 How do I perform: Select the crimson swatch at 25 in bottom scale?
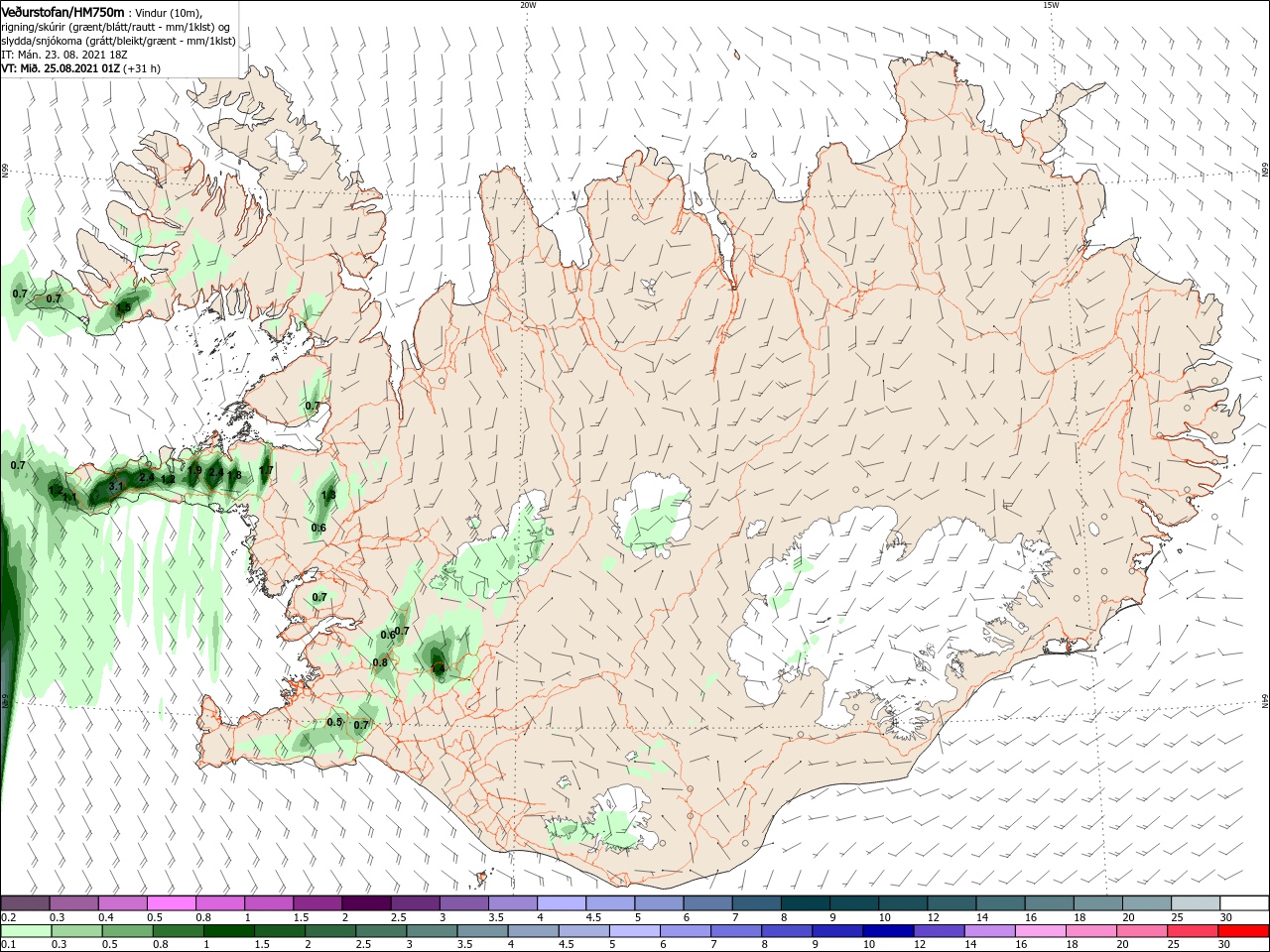coord(1193,931)
